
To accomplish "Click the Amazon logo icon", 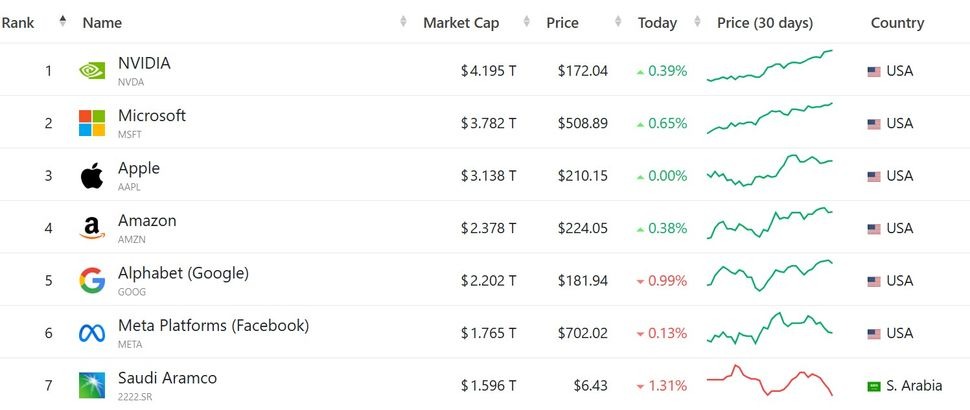I will (92, 229).
